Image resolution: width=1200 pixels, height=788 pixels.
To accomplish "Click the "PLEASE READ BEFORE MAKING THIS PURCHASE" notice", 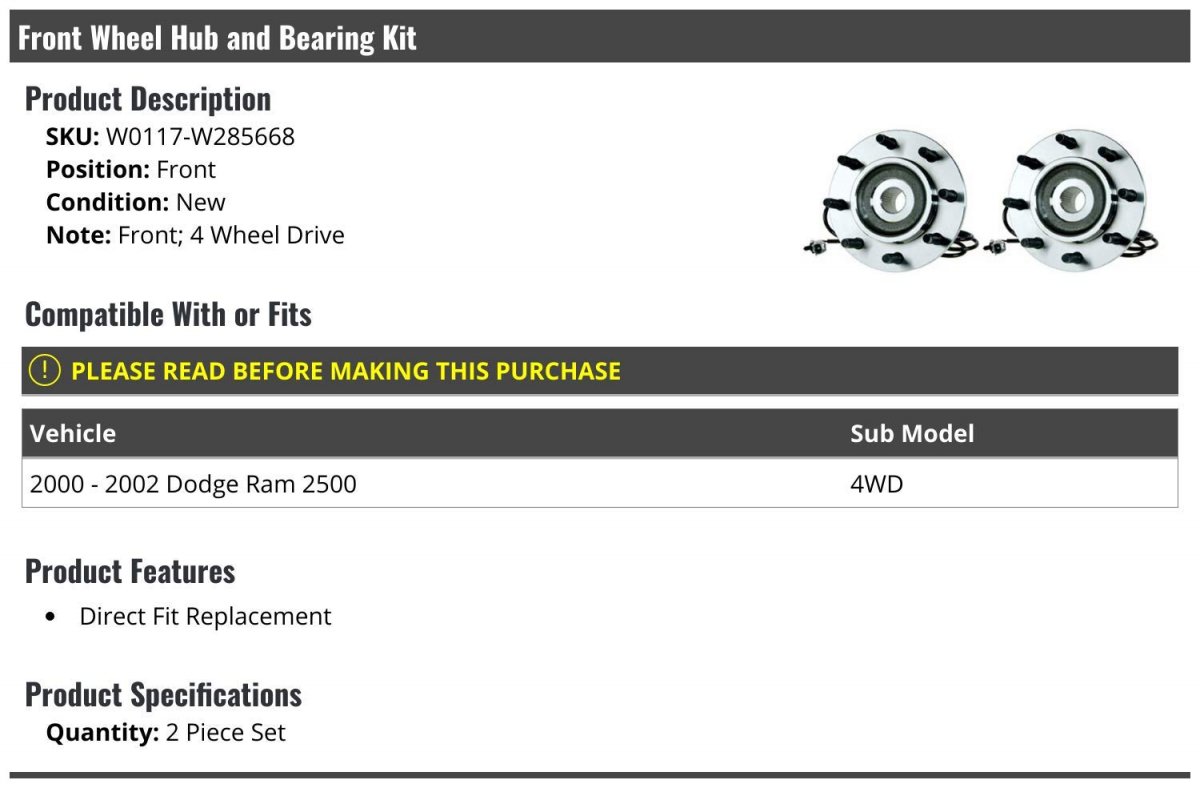I will (x=345, y=371).
